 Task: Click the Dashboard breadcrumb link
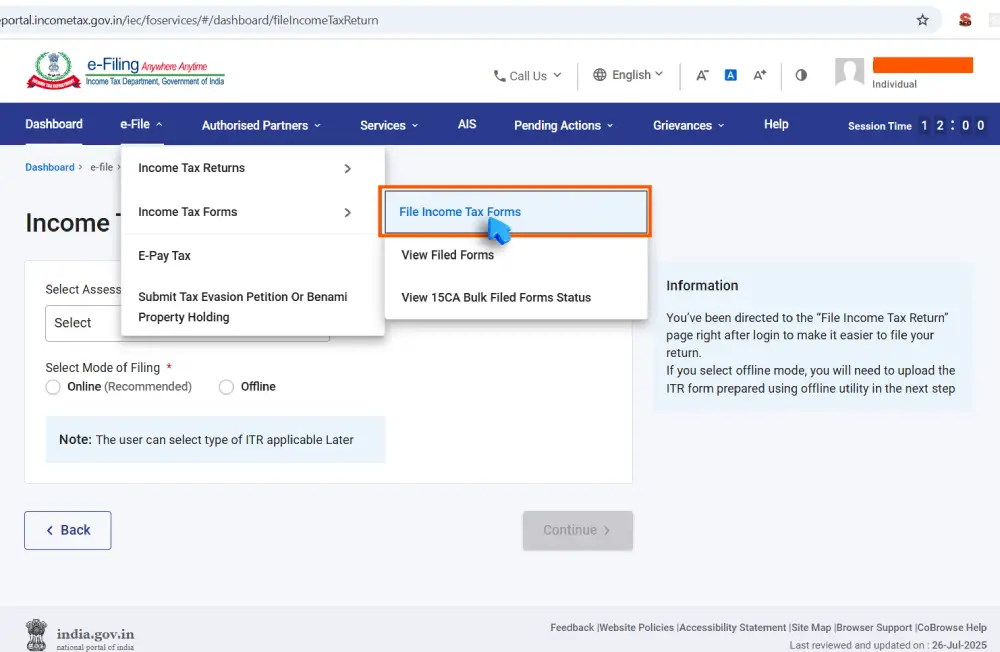(x=50, y=168)
